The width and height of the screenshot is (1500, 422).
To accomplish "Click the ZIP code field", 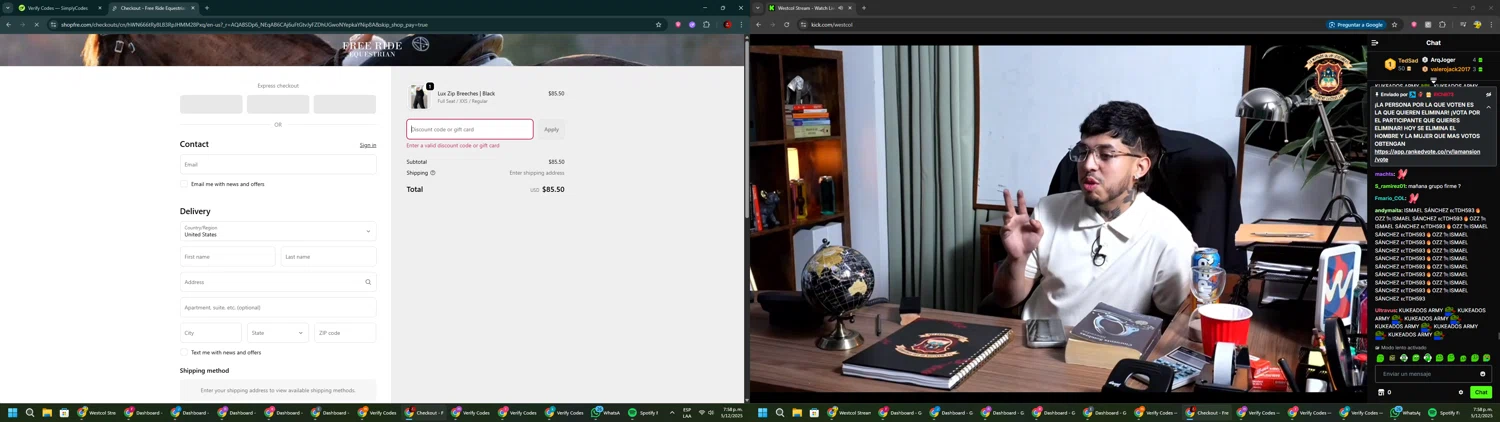I will point(345,333).
